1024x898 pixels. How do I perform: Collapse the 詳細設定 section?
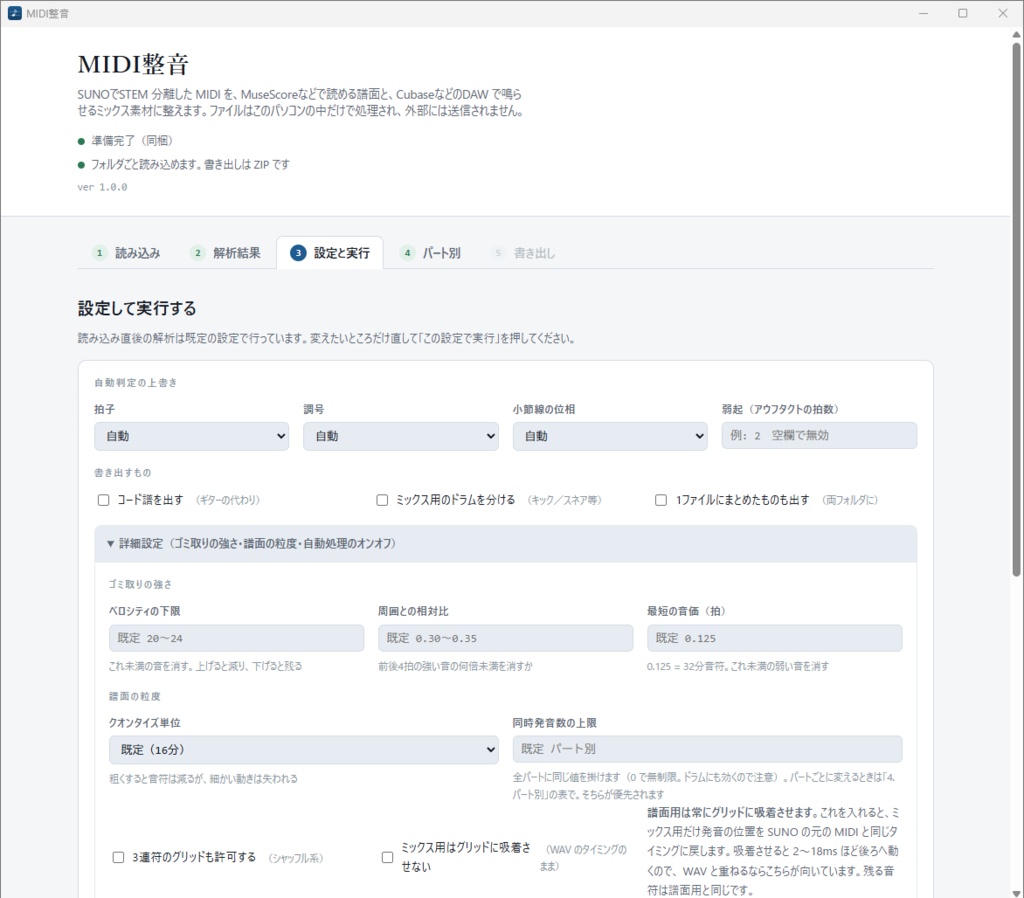click(x=505, y=543)
